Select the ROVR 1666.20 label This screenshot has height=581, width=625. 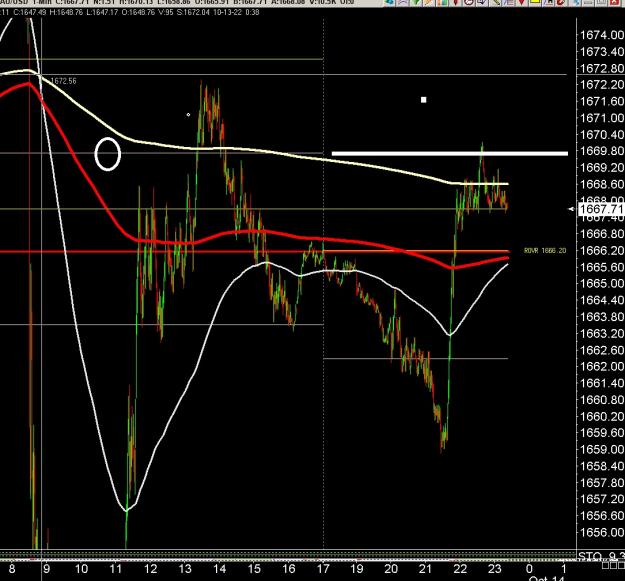(545, 251)
